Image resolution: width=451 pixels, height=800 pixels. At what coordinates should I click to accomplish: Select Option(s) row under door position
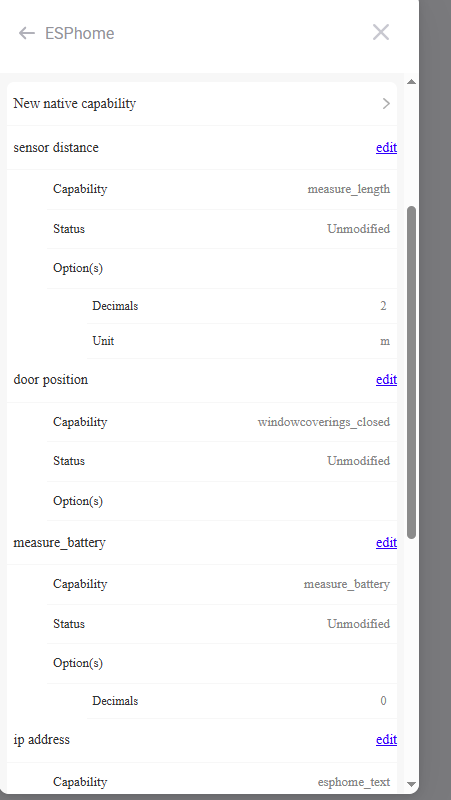(222, 501)
